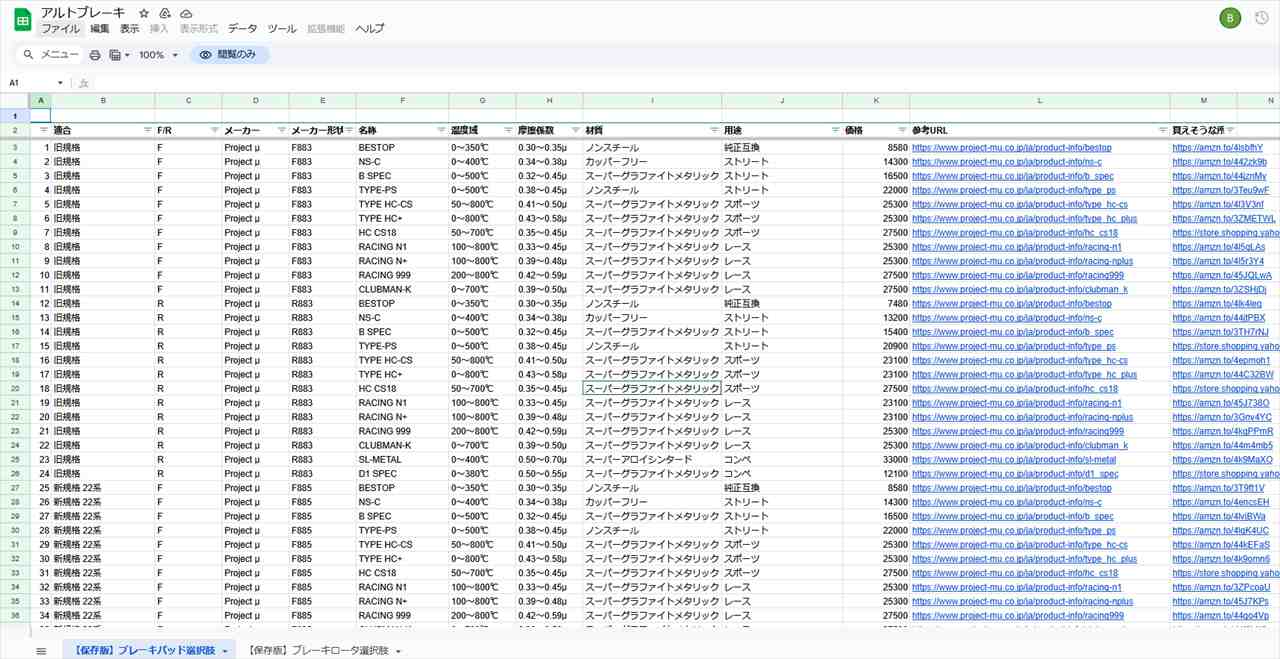Click the 買えそうな所 header cell
The height and width of the screenshot is (659, 1280).
click(1203, 131)
